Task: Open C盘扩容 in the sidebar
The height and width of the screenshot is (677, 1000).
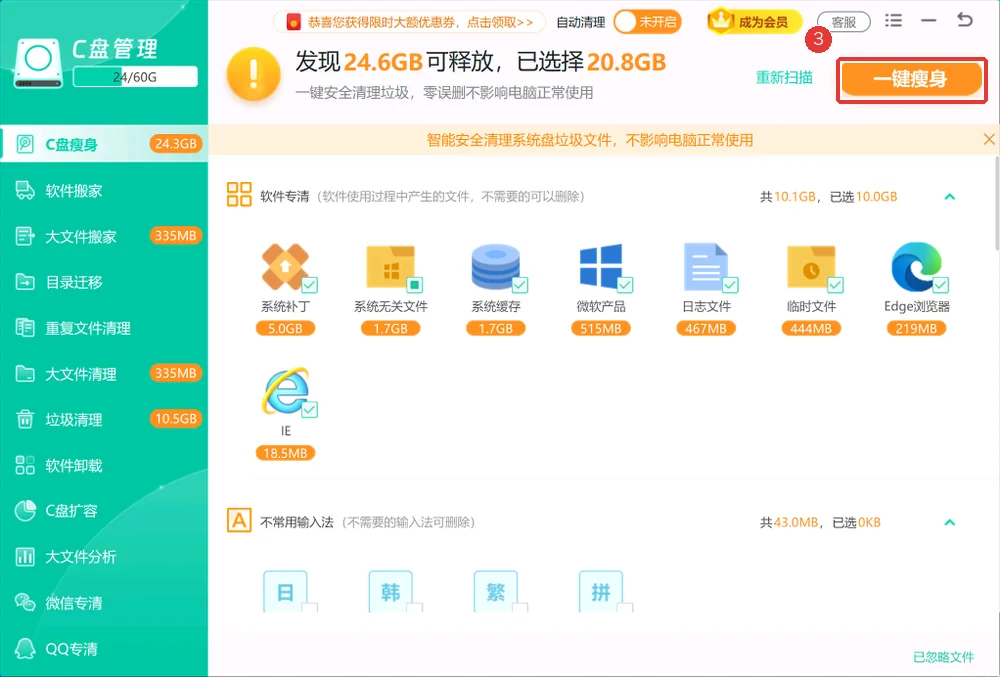Action: 104,511
